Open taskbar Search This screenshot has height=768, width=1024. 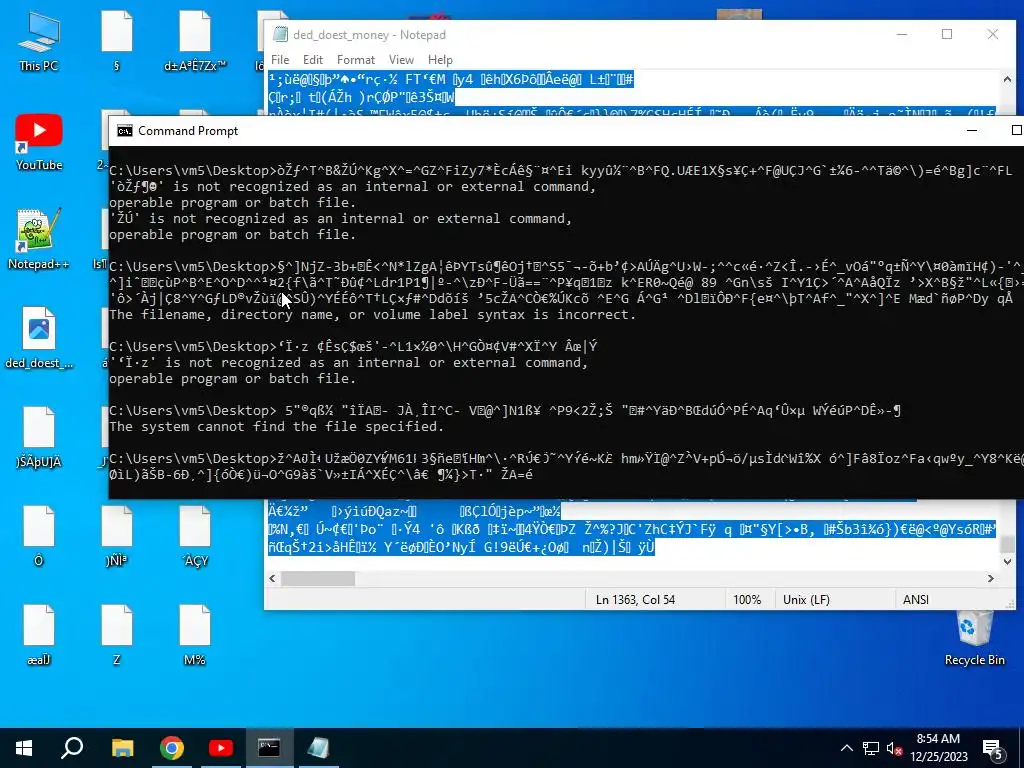click(72, 748)
